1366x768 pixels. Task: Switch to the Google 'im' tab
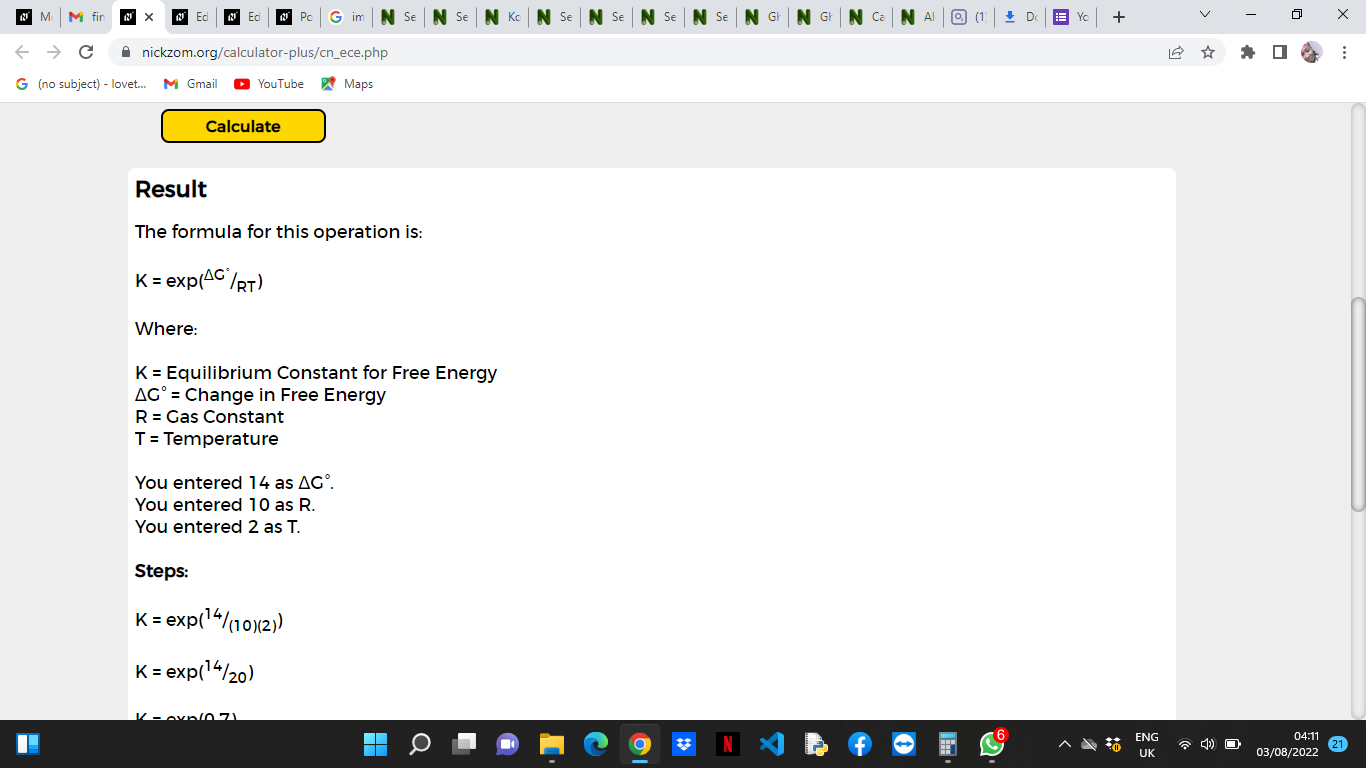coord(346,17)
